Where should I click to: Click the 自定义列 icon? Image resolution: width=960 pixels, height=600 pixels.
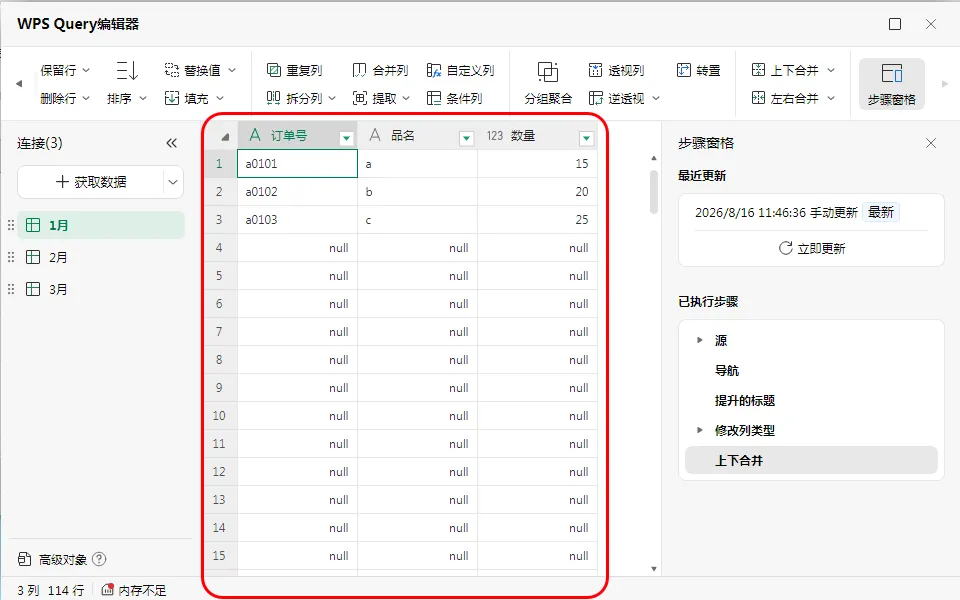click(x=433, y=70)
